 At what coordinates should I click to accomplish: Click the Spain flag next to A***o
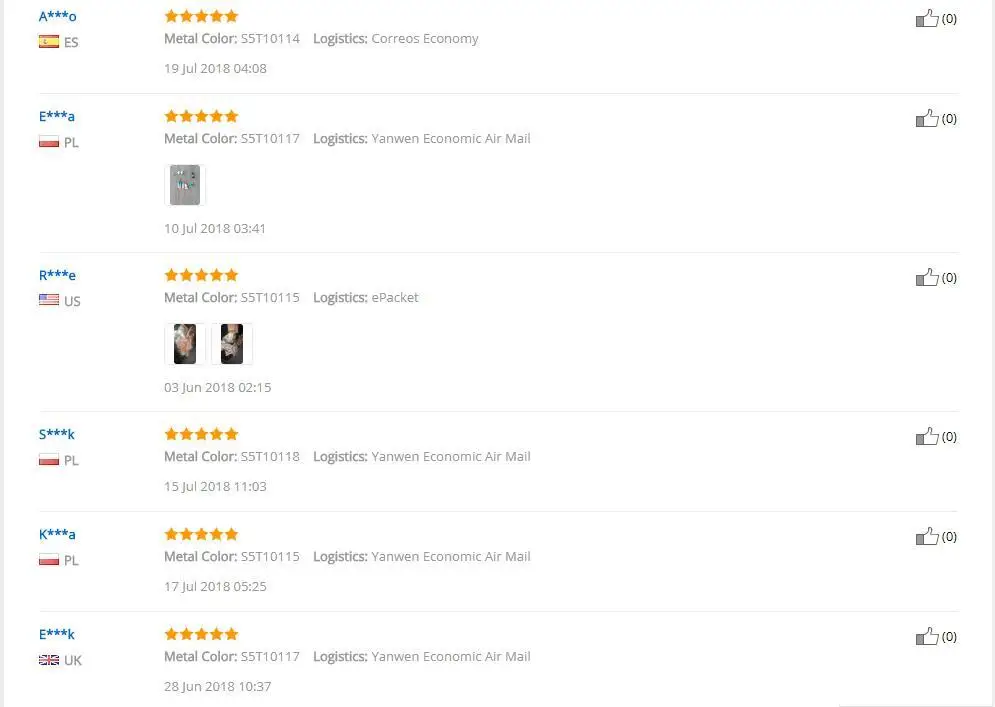(x=48, y=41)
